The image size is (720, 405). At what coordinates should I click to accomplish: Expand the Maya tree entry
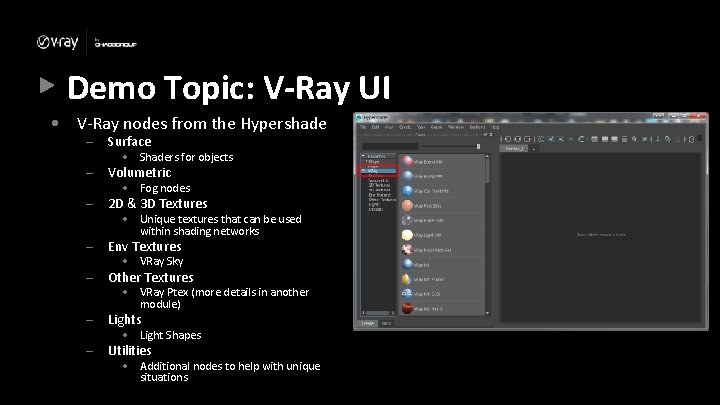click(366, 162)
